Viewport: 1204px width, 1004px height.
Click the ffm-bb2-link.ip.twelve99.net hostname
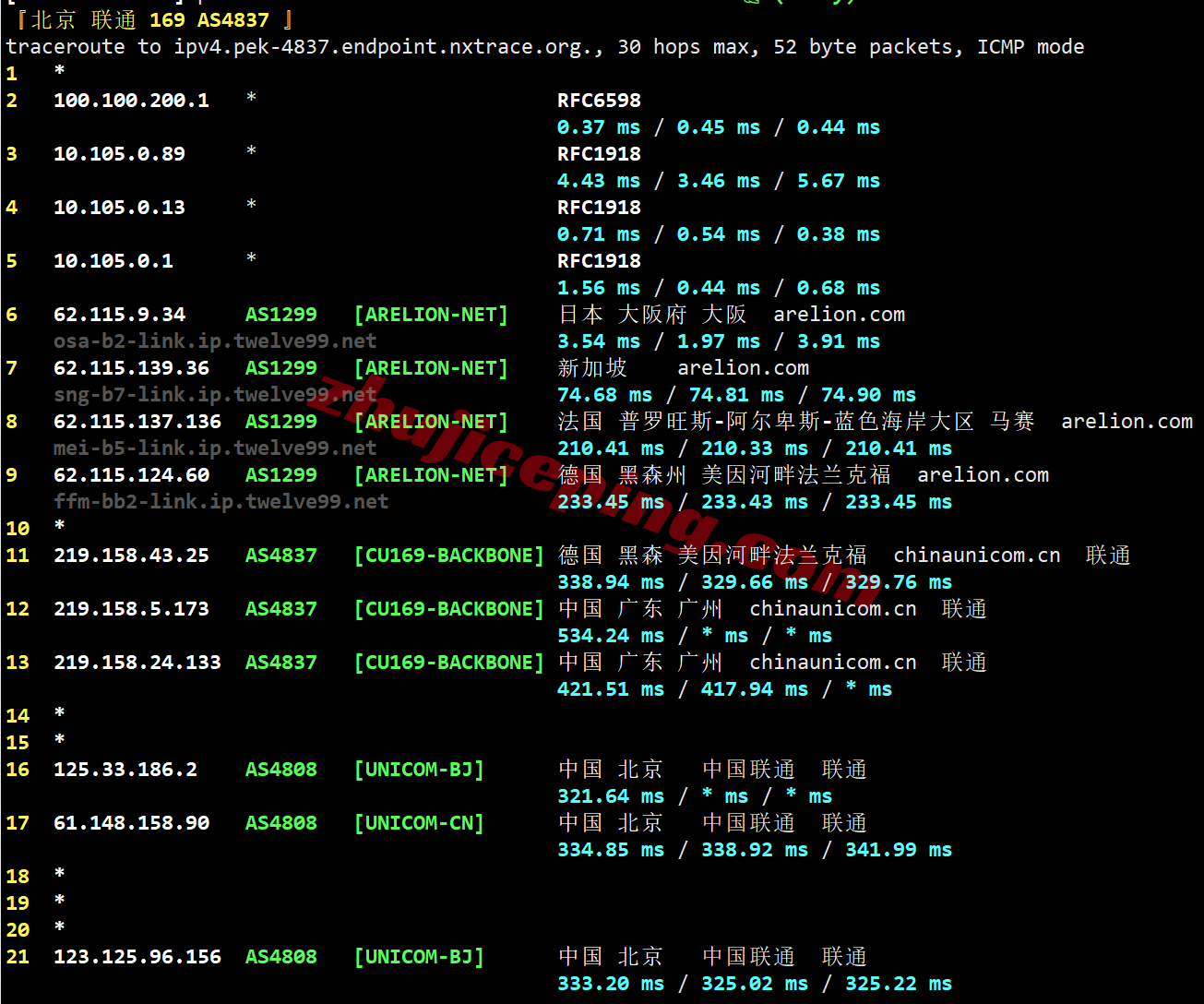(x=221, y=502)
